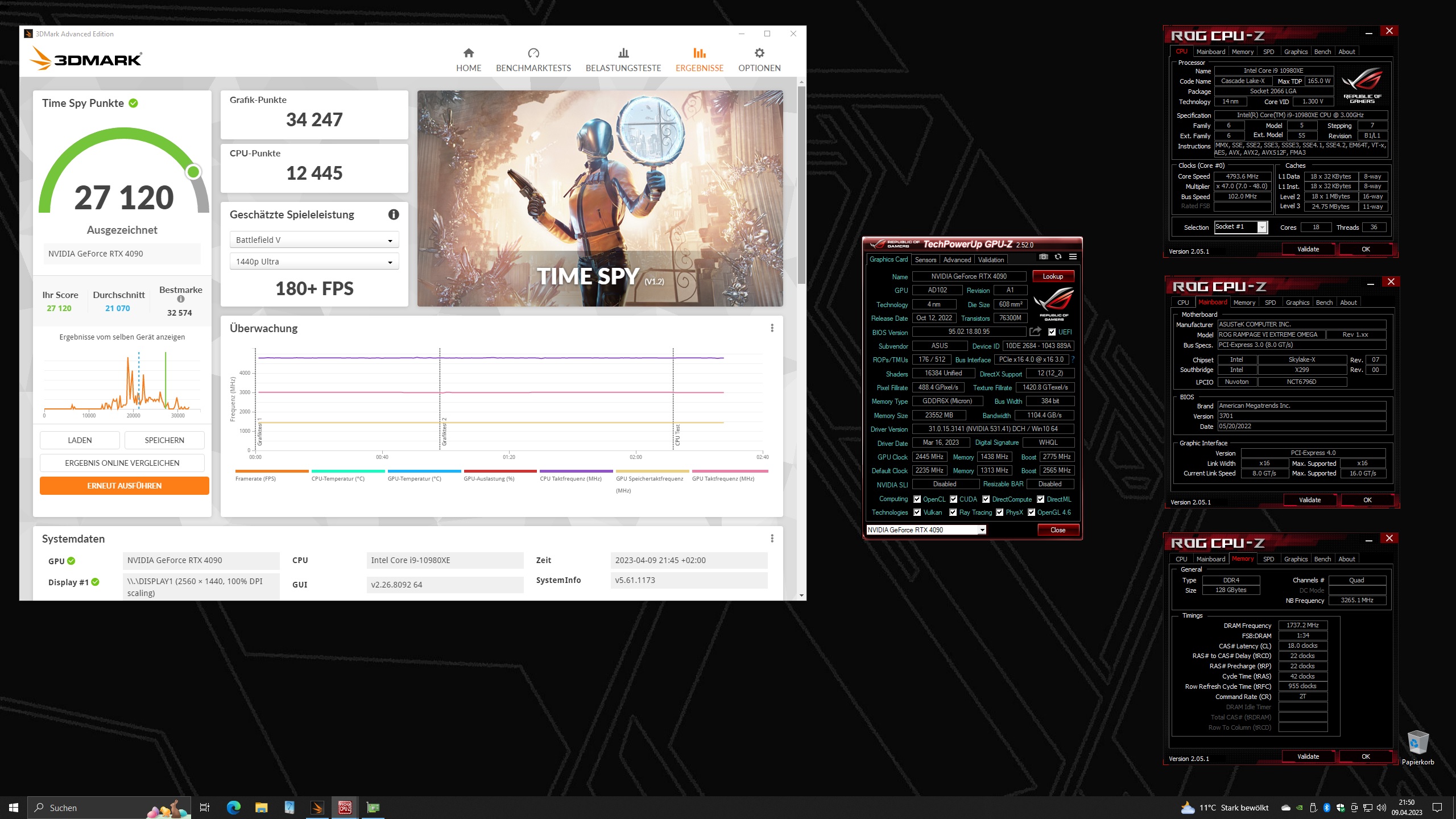The height and width of the screenshot is (819, 1456).
Task: Click the ROG CPU-Z taskbar icon
Action: coord(345,808)
